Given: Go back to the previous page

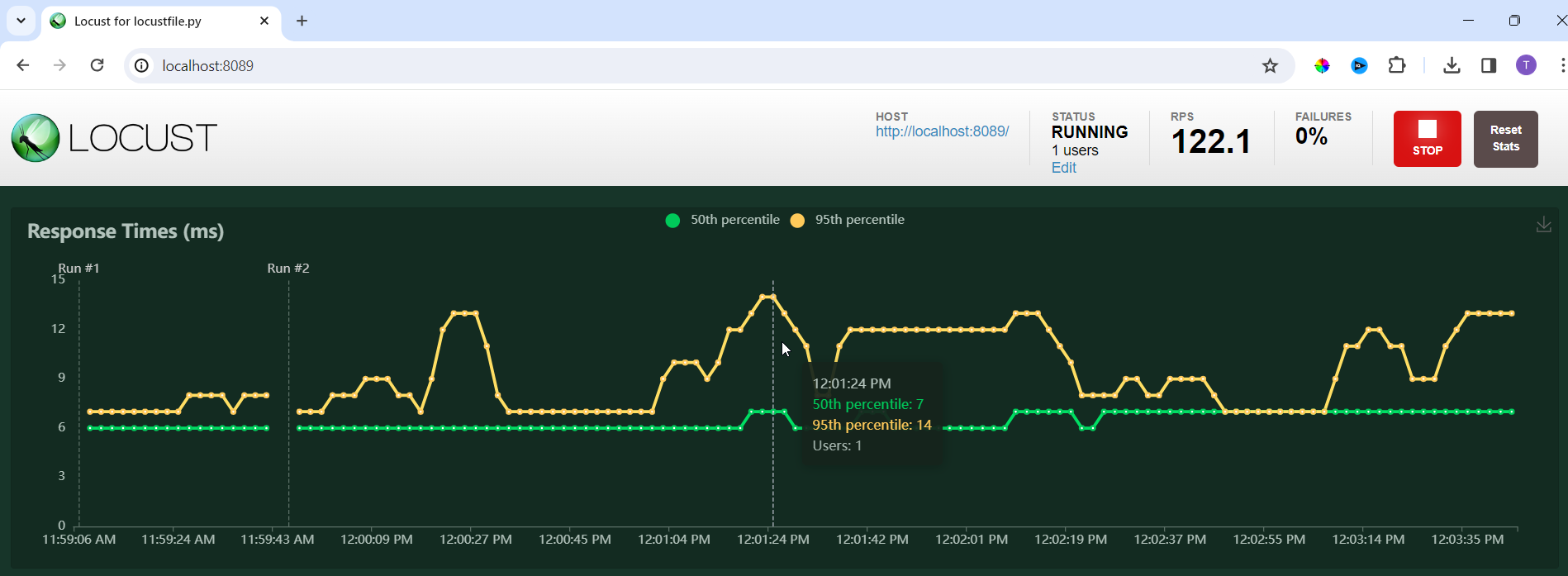Looking at the screenshot, I should (x=23, y=65).
